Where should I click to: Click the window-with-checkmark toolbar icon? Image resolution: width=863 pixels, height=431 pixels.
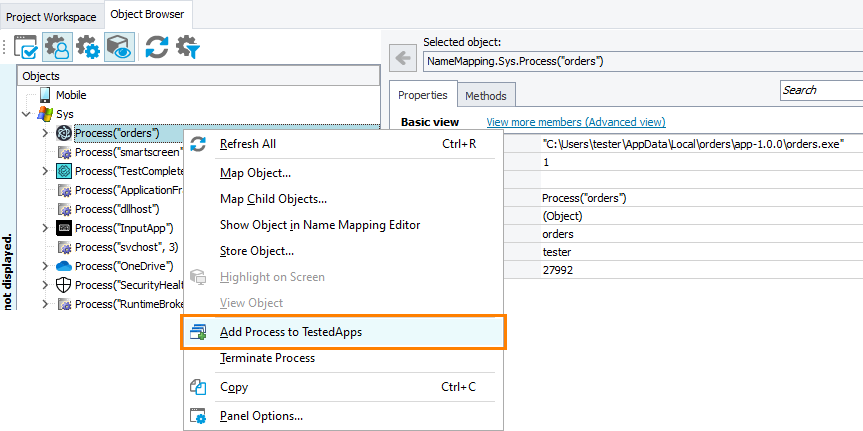26,47
